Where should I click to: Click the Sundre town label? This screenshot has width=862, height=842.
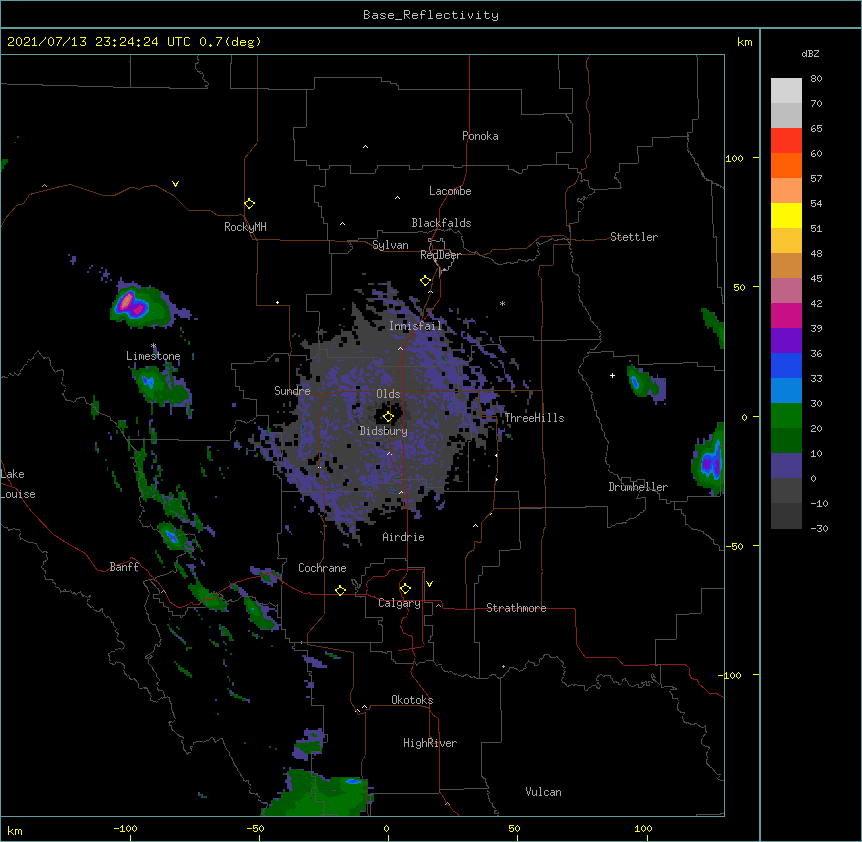tap(292, 391)
